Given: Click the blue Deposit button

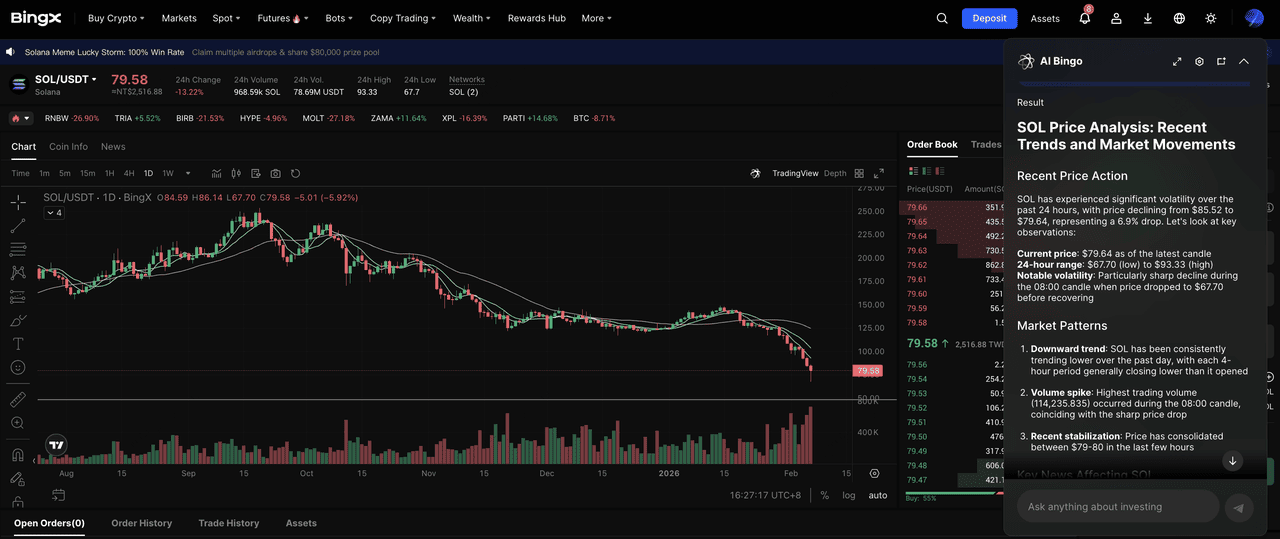Looking at the screenshot, I should click(x=989, y=18).
